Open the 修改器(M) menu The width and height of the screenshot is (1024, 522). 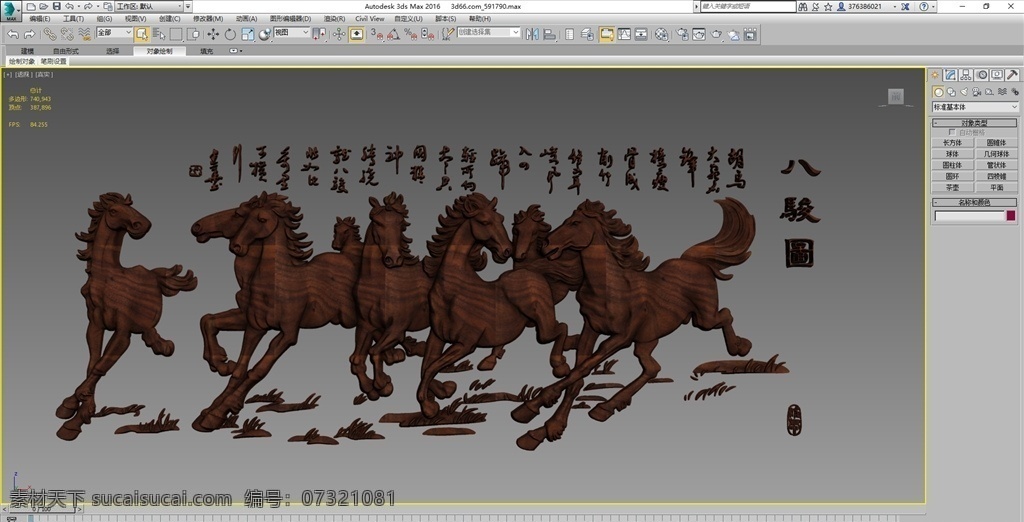click(x=208, y=19)
